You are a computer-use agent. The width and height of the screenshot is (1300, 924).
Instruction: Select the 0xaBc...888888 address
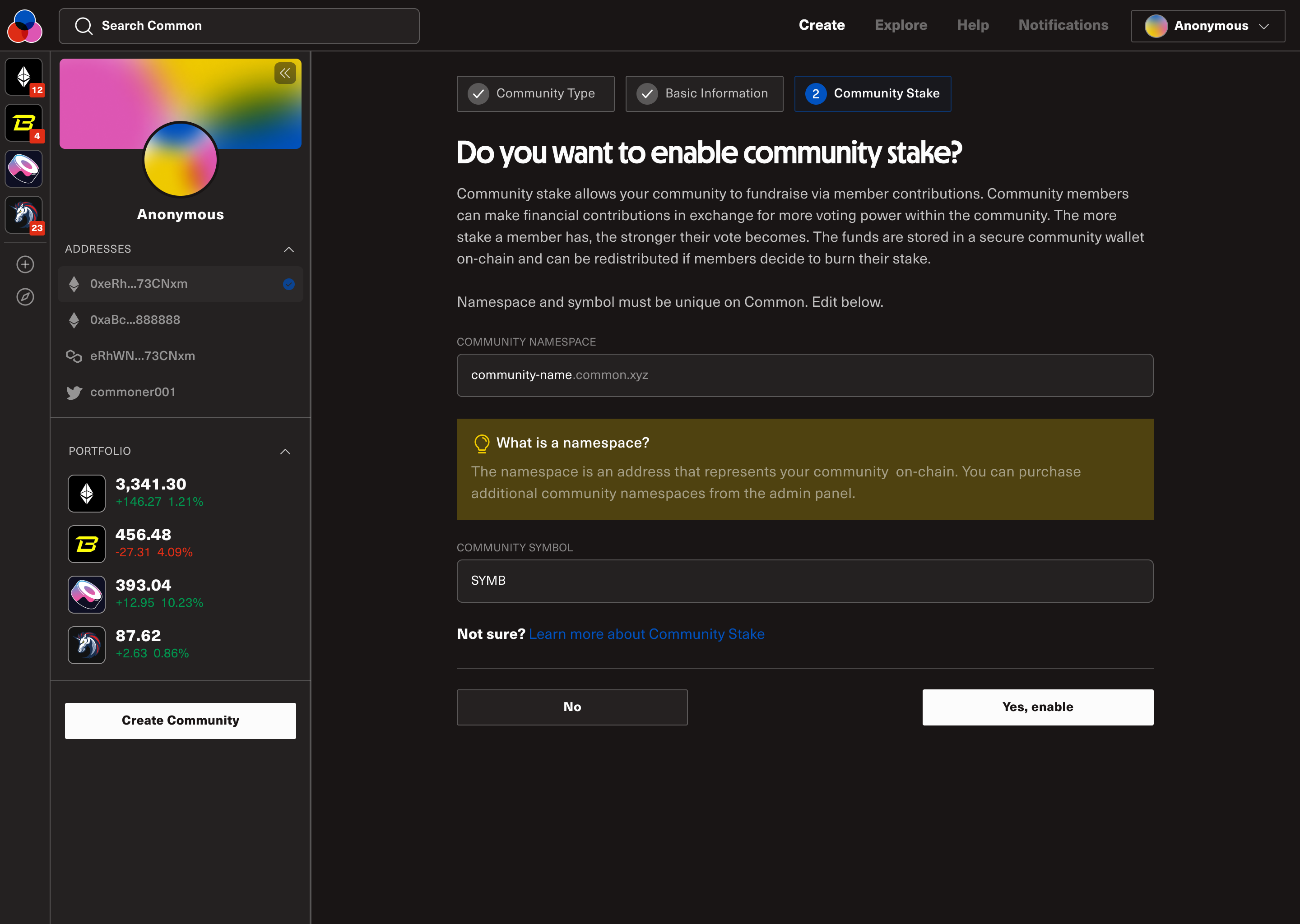click(135, 320)
